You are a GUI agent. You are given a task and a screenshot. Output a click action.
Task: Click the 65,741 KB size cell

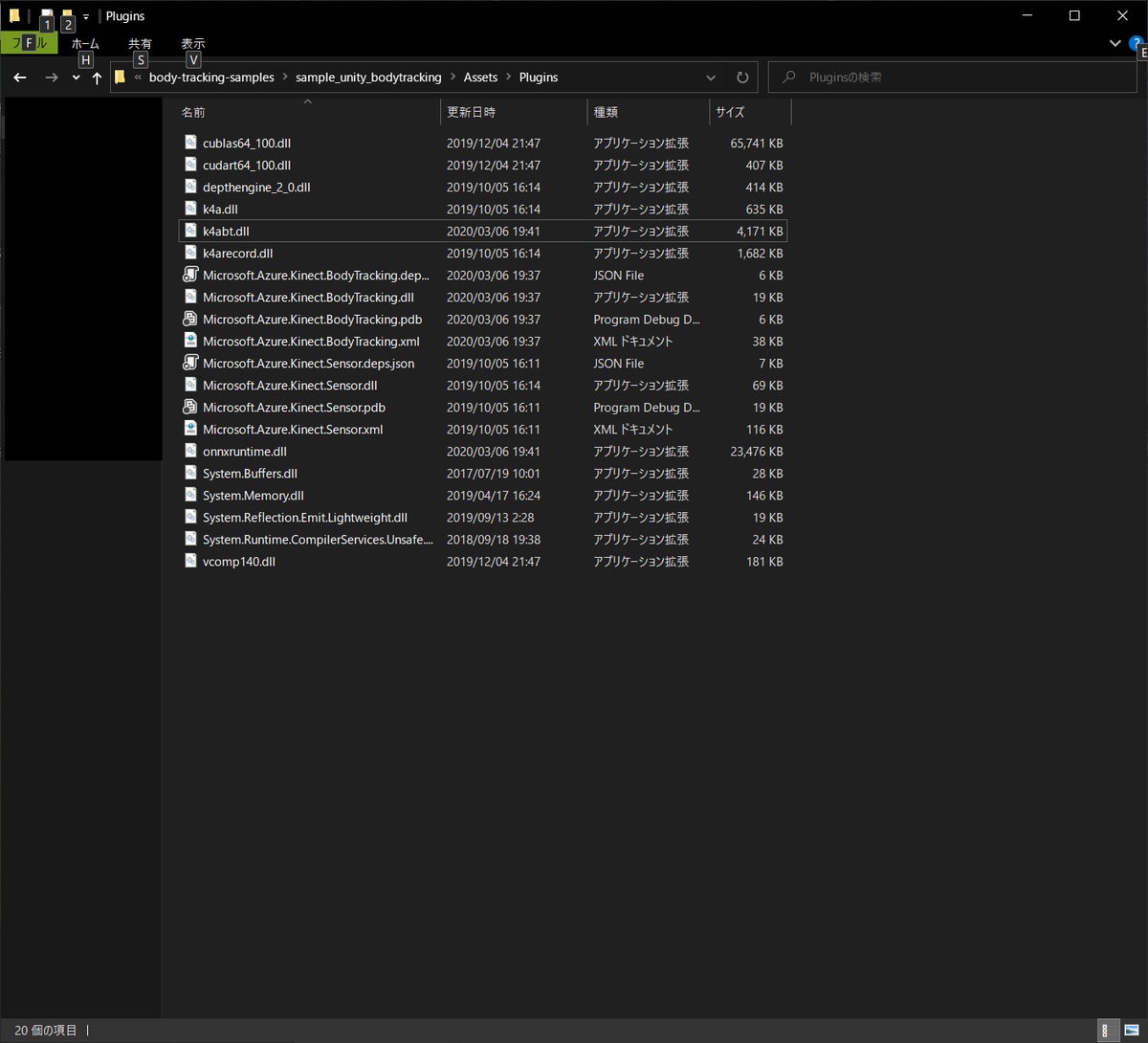coord(757,144)
